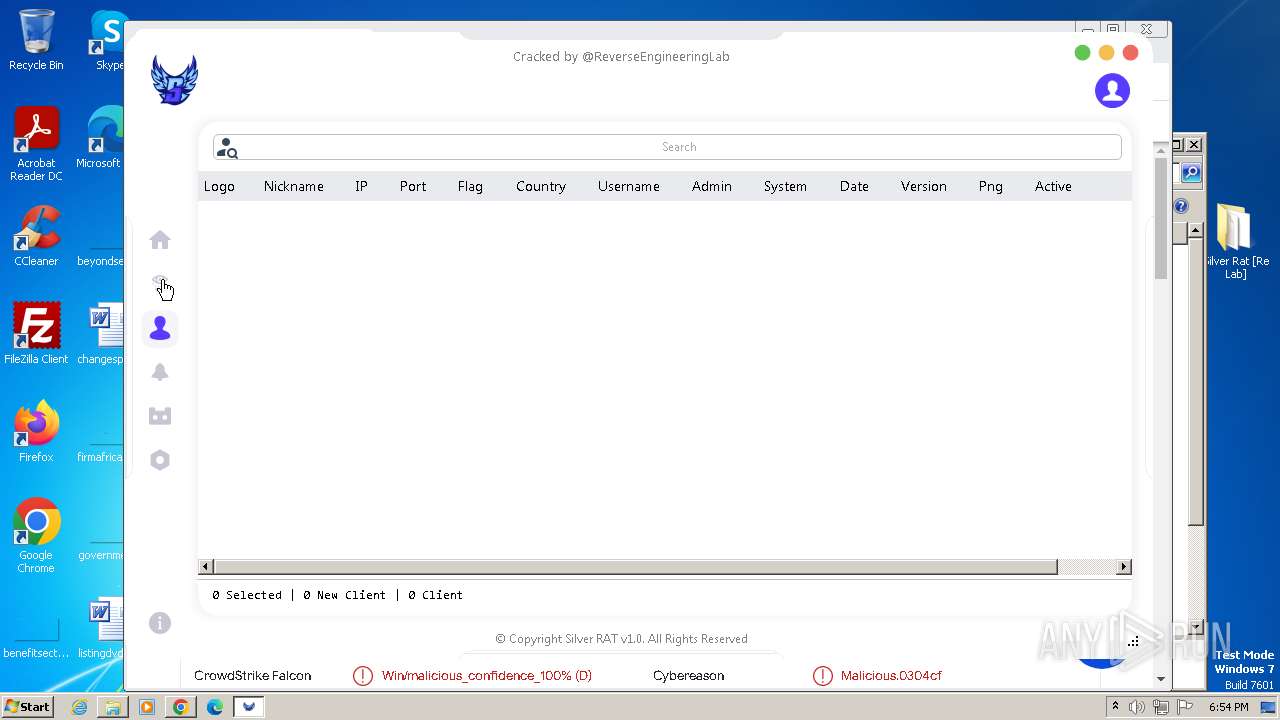1280x720 pixels.
Task: Click the blue help icon in the back window
Action: [x=1181, y=206]
